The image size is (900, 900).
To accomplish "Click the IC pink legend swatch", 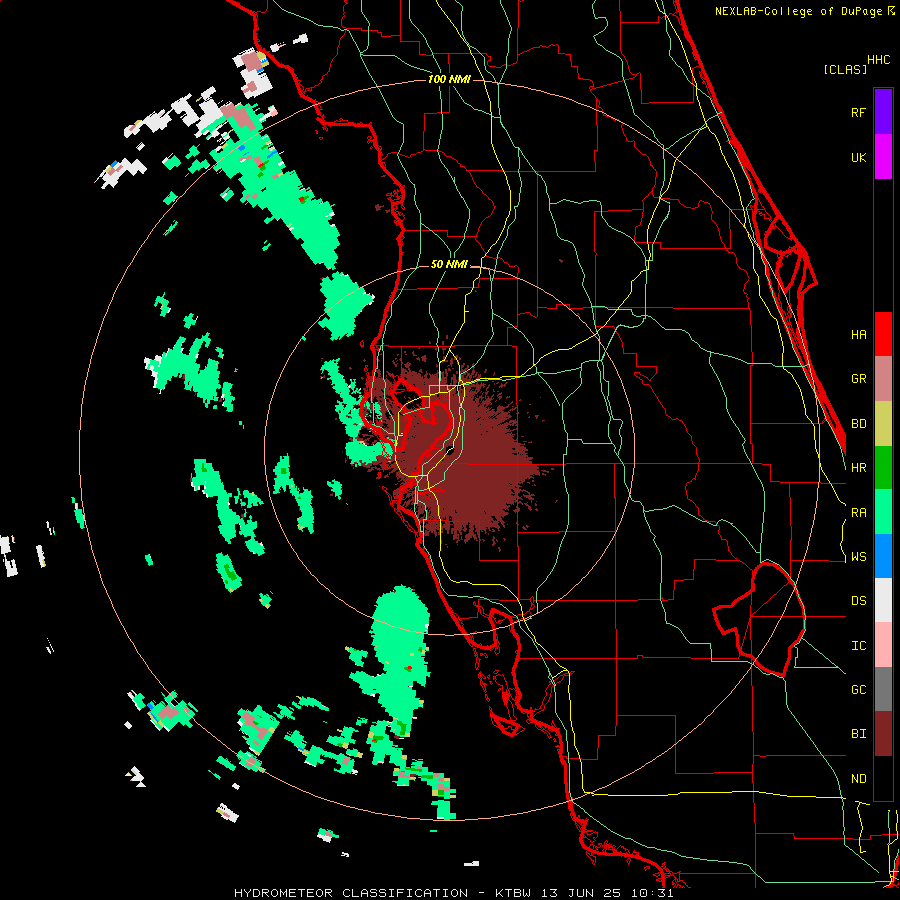I will (x=883, y=645).
